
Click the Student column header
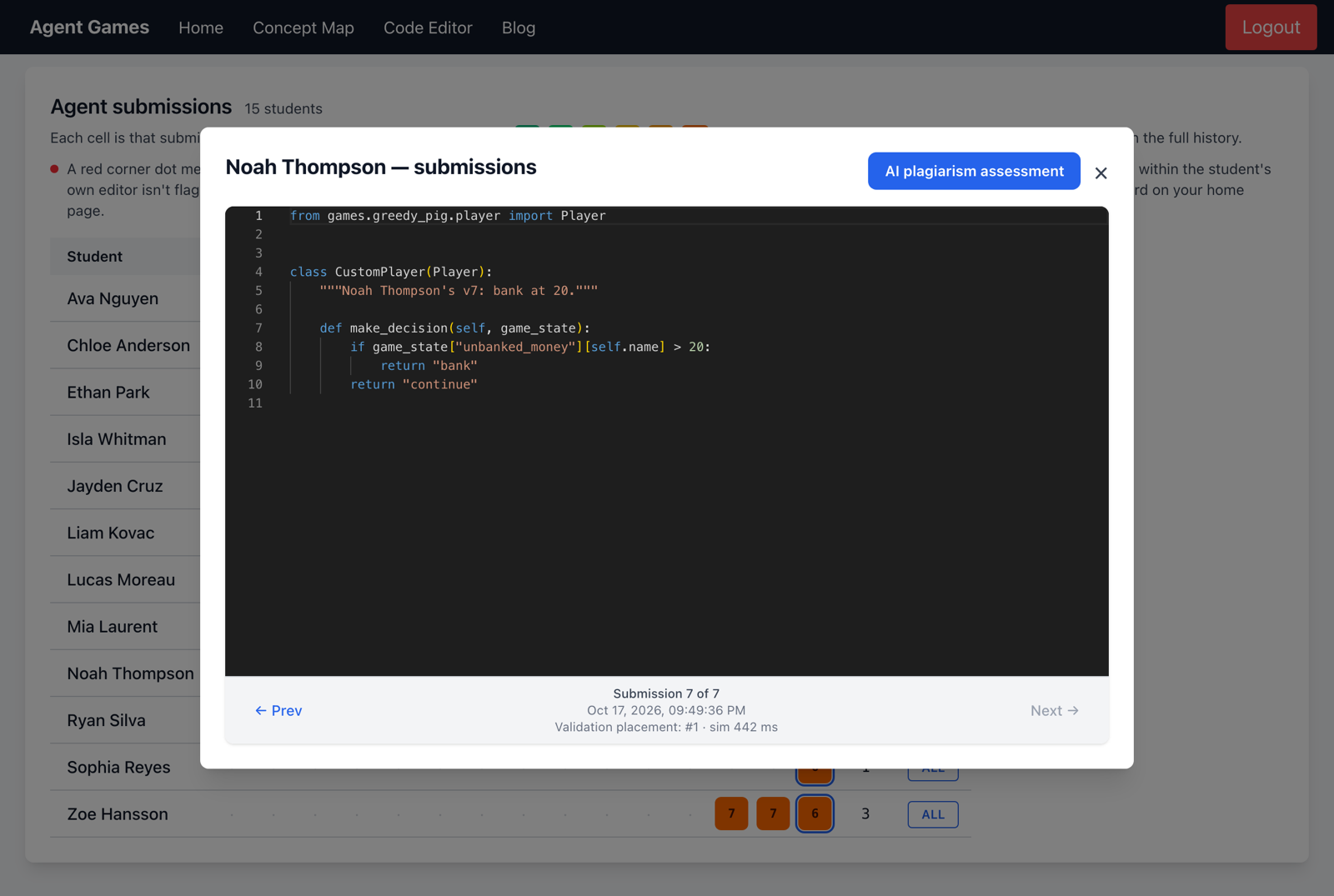coord(94,257)
